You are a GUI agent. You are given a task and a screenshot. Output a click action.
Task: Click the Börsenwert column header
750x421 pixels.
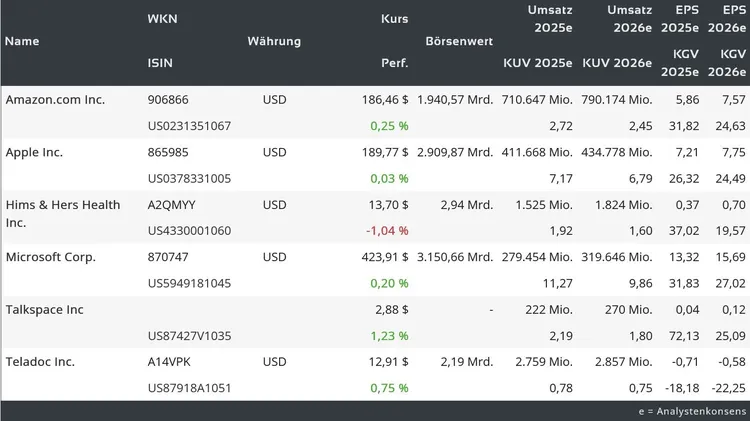459,41
